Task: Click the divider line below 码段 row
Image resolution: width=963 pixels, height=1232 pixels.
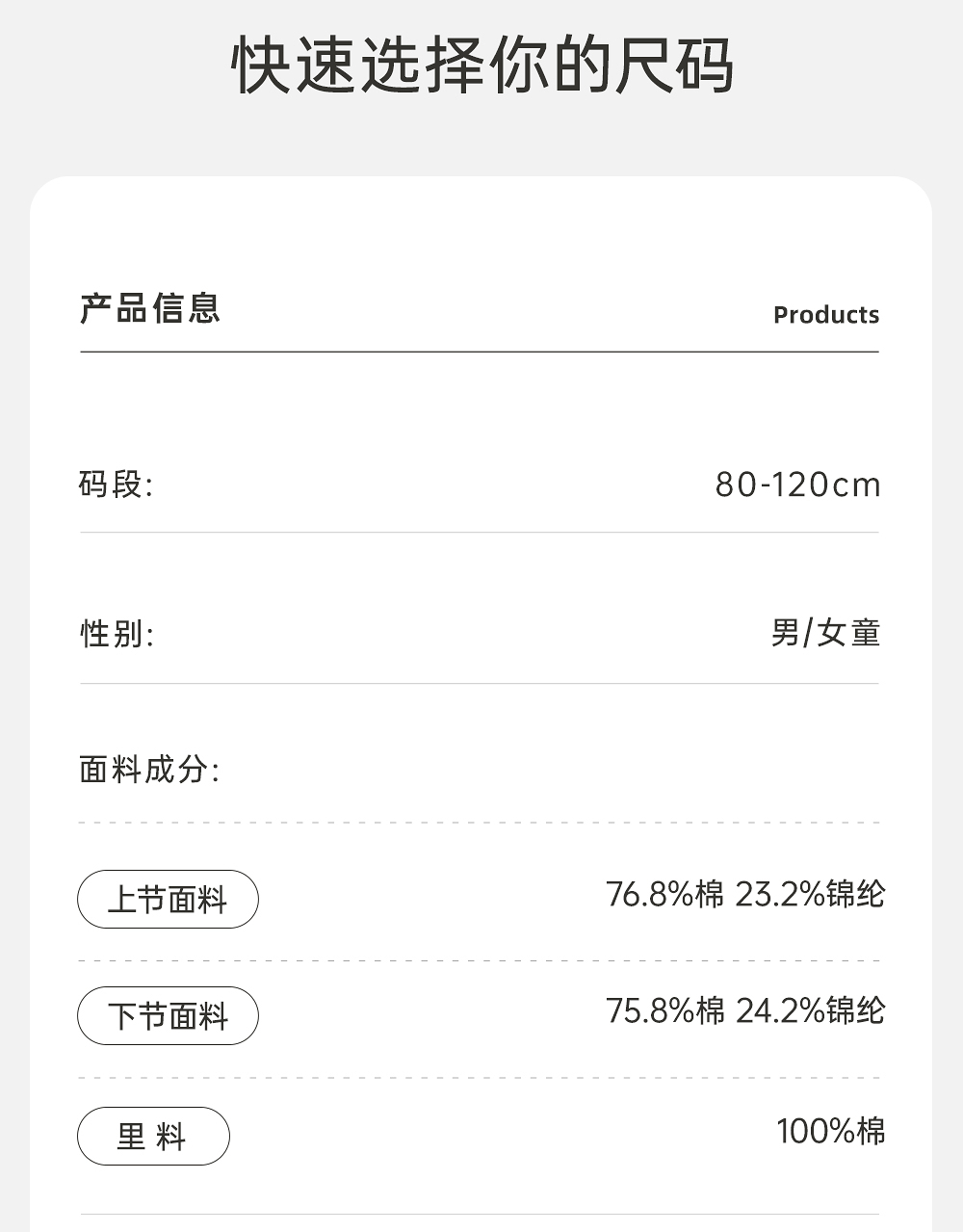Action: tap(480, 533)
